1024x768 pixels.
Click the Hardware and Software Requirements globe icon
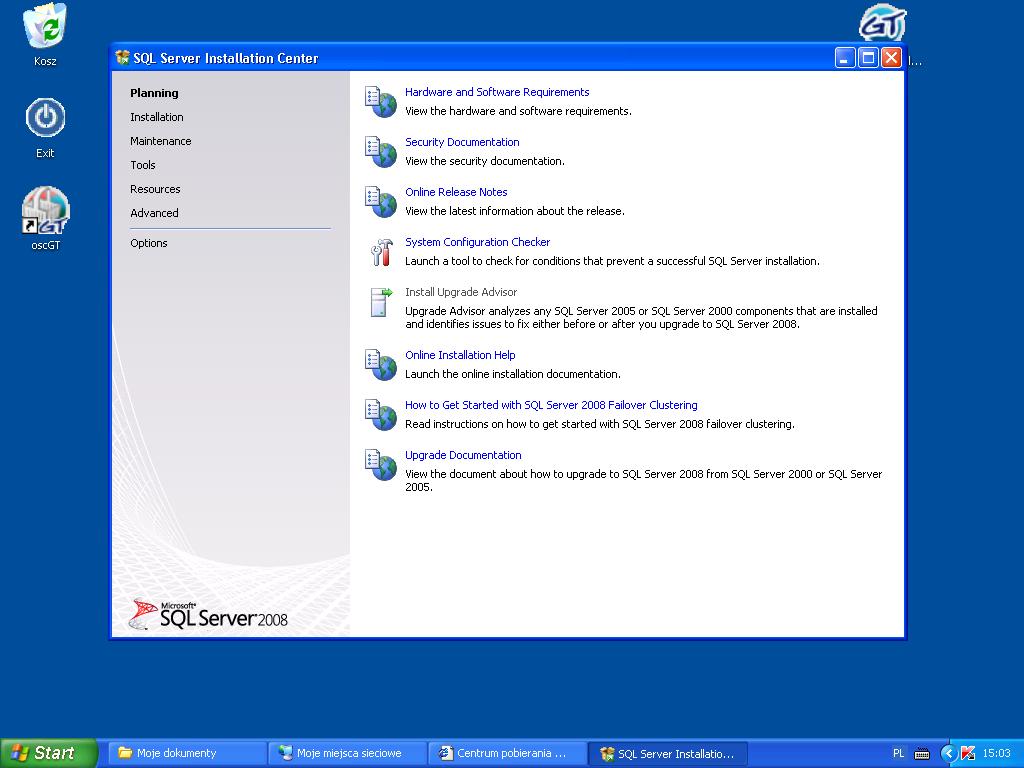click(x=381, y=102)
